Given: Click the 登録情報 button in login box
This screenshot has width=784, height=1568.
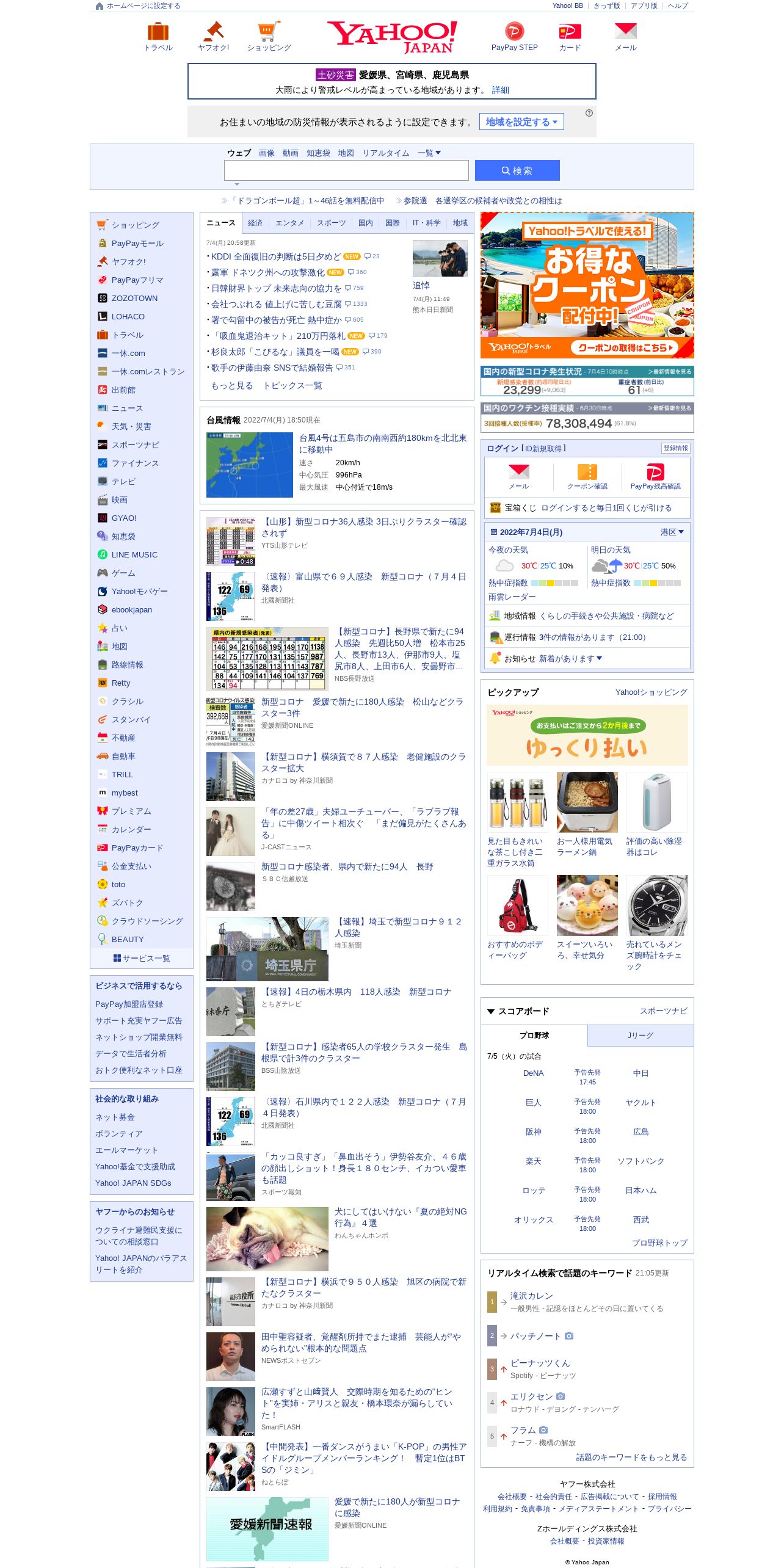Looking at the screenshot, I should pyautogui.click(x=675, y=448).
